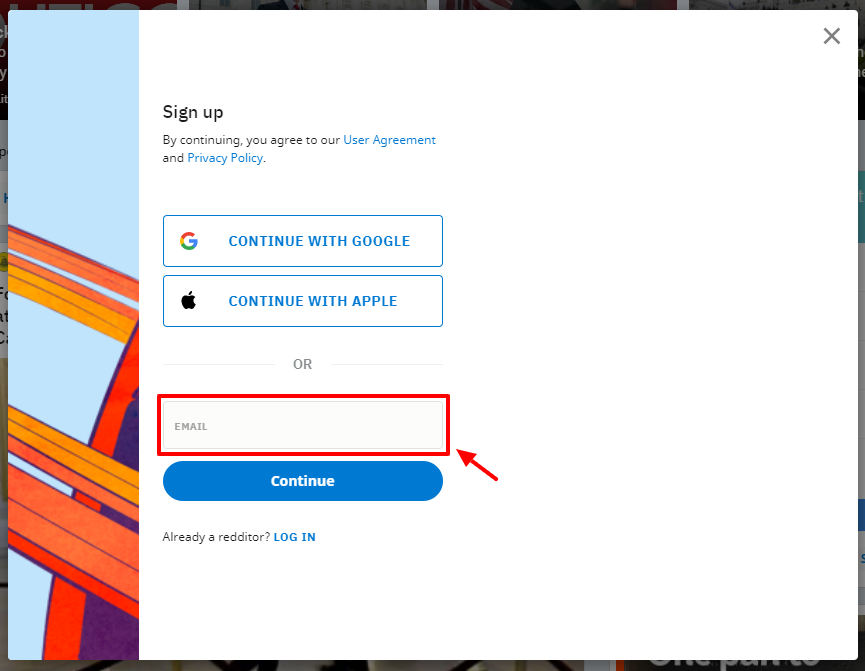865x671 pixels.
Task: Open the Privacy Policy link
Action: pyautogui.click(x=225, y=158)
